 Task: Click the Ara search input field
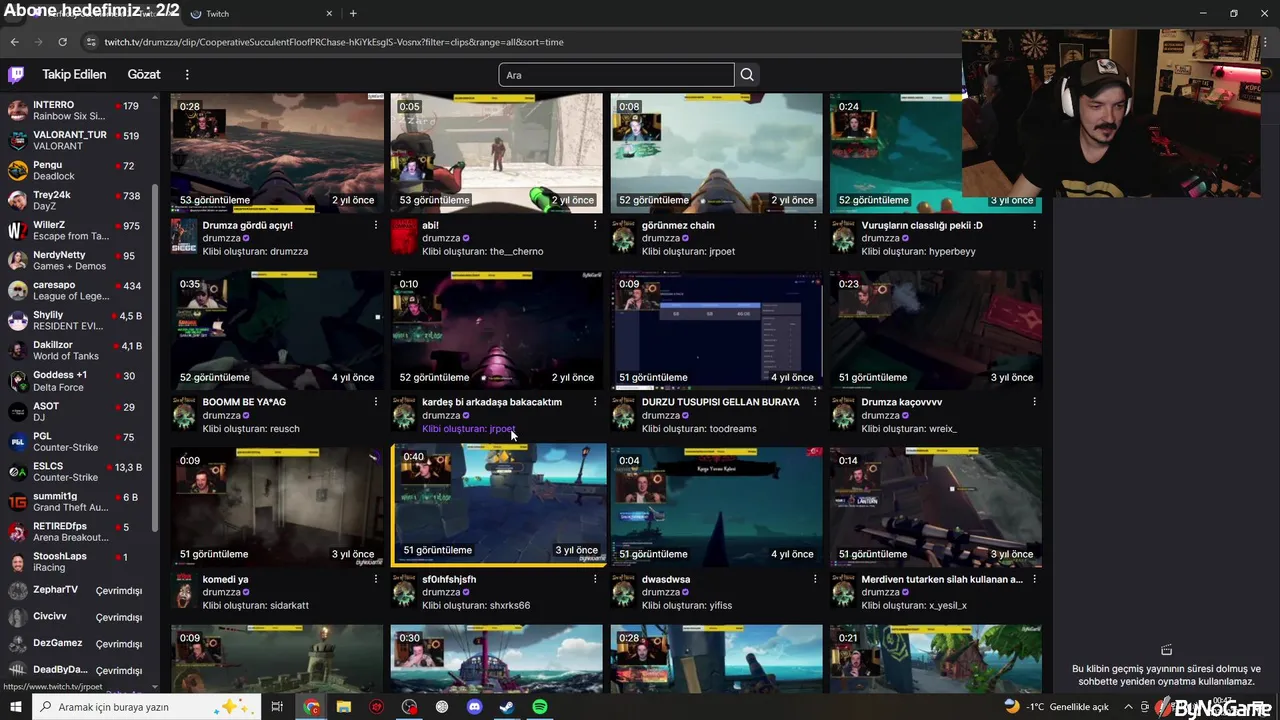616,75
